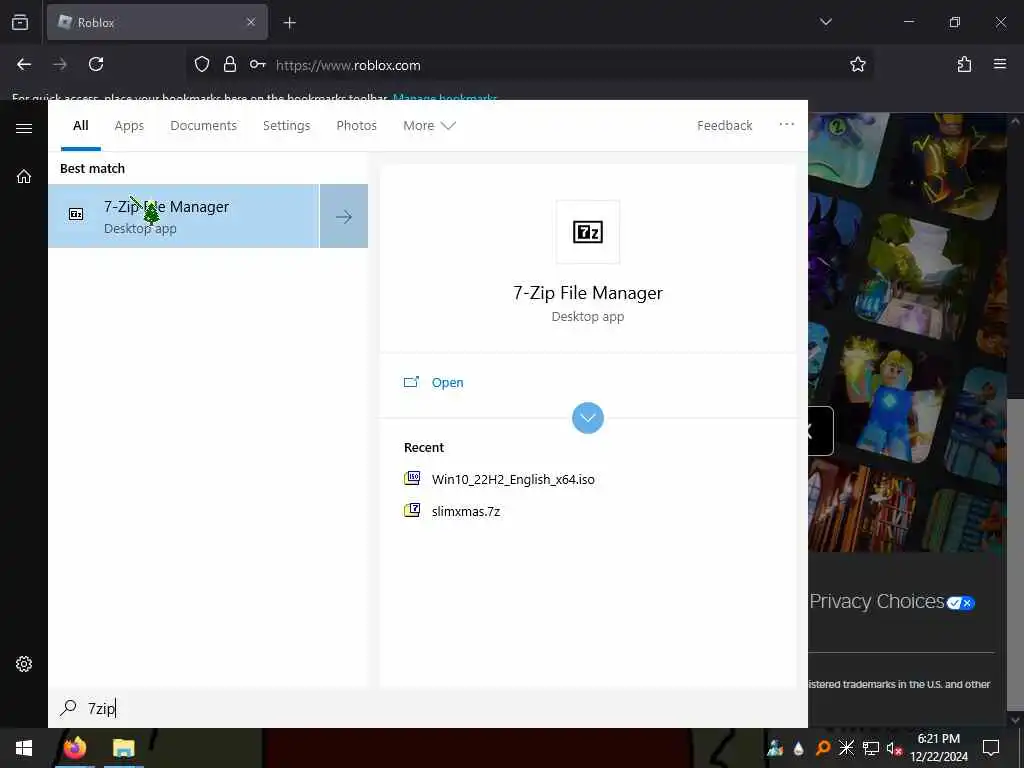Click the tracking protection shield icon in Firefox
1024x768 pixels.
(202, 64)
